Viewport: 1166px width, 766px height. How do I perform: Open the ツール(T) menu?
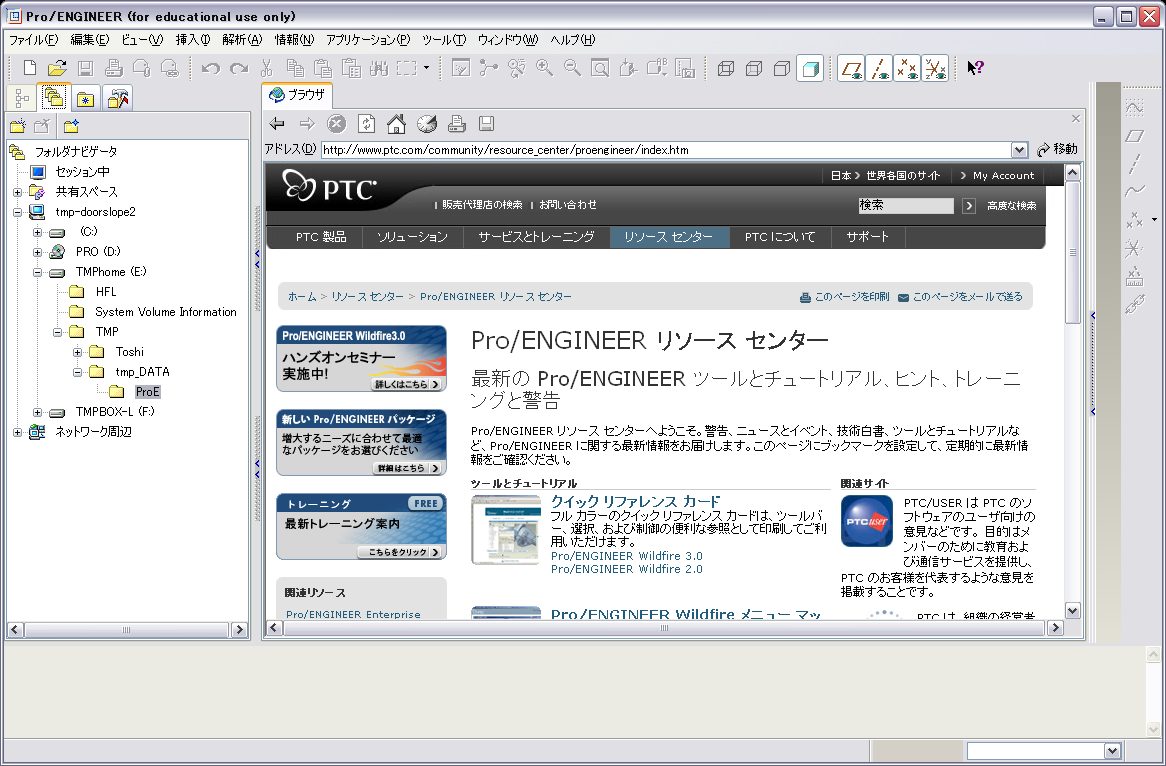coord(444,40)
